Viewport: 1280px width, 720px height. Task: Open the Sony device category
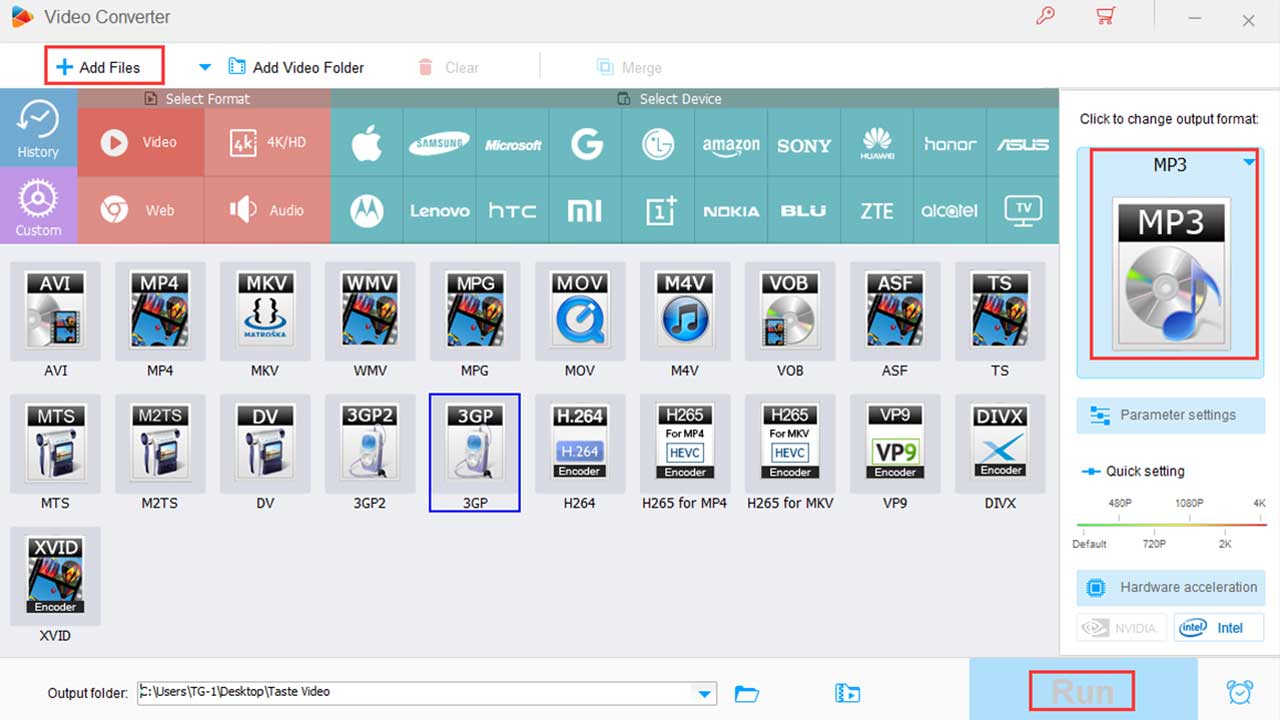804,143
